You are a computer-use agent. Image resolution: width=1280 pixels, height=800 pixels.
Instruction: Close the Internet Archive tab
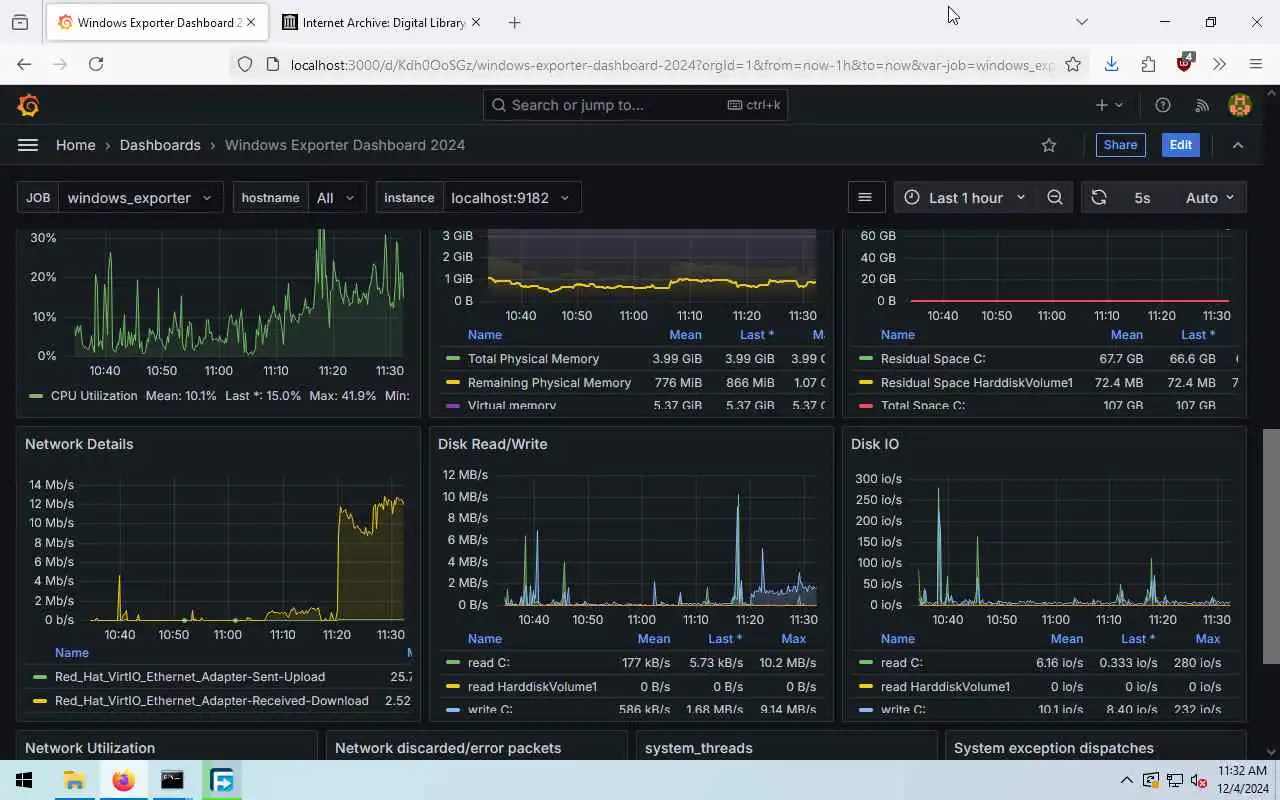point(476,22)
